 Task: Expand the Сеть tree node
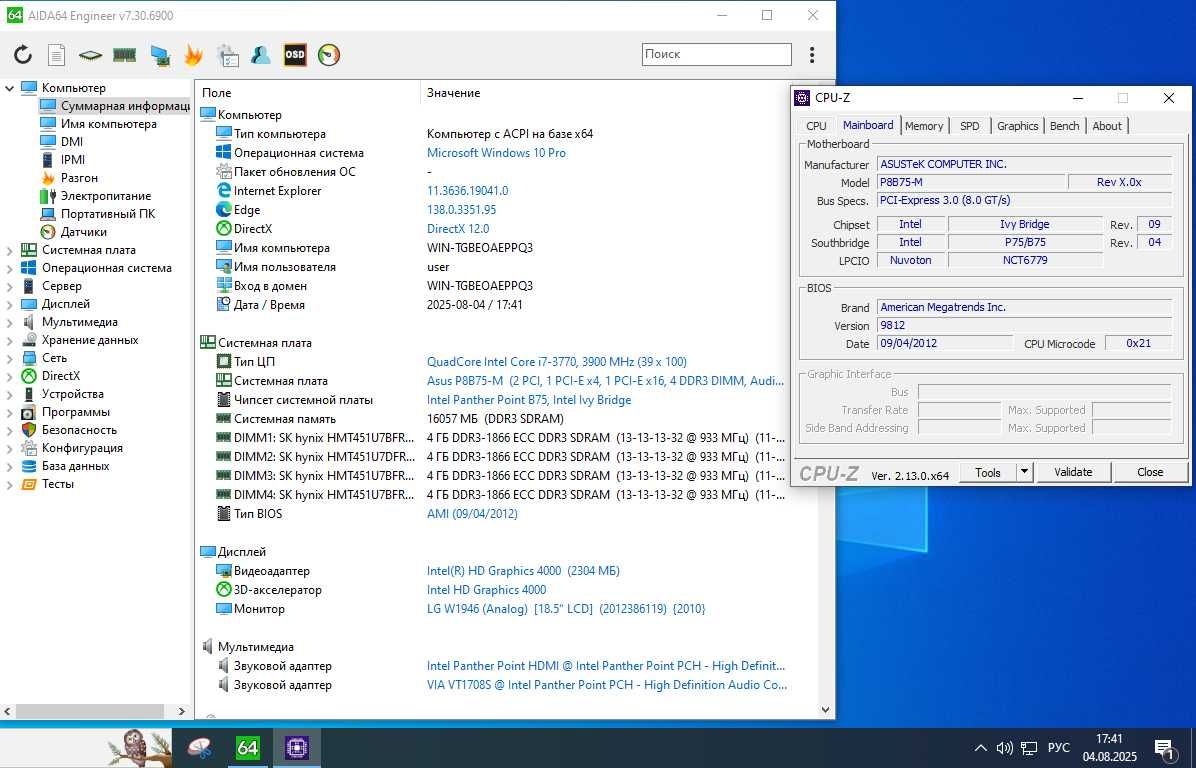[x=10, y=358]
